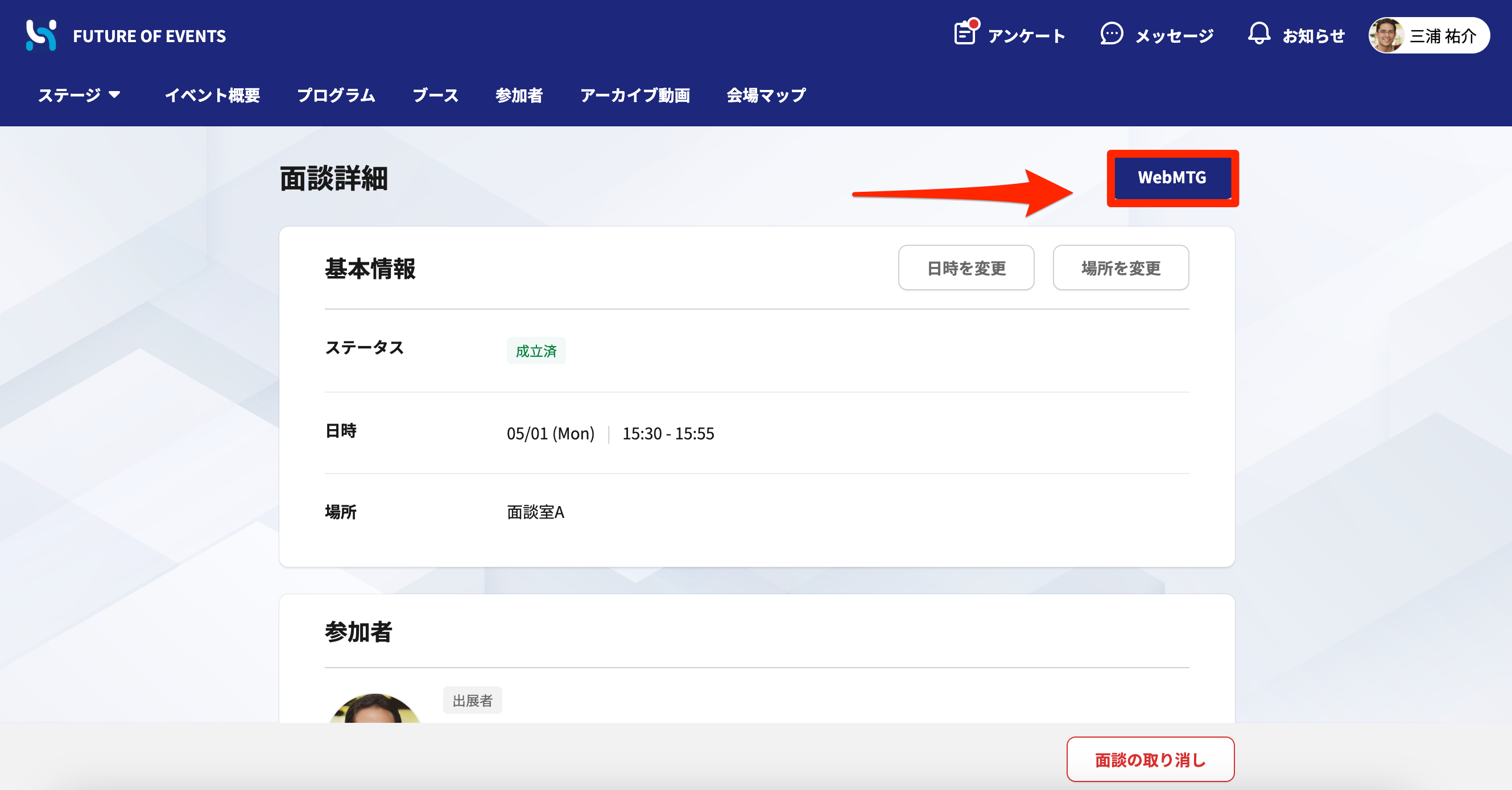Click the Future of Events logo icon

(41, 35)
